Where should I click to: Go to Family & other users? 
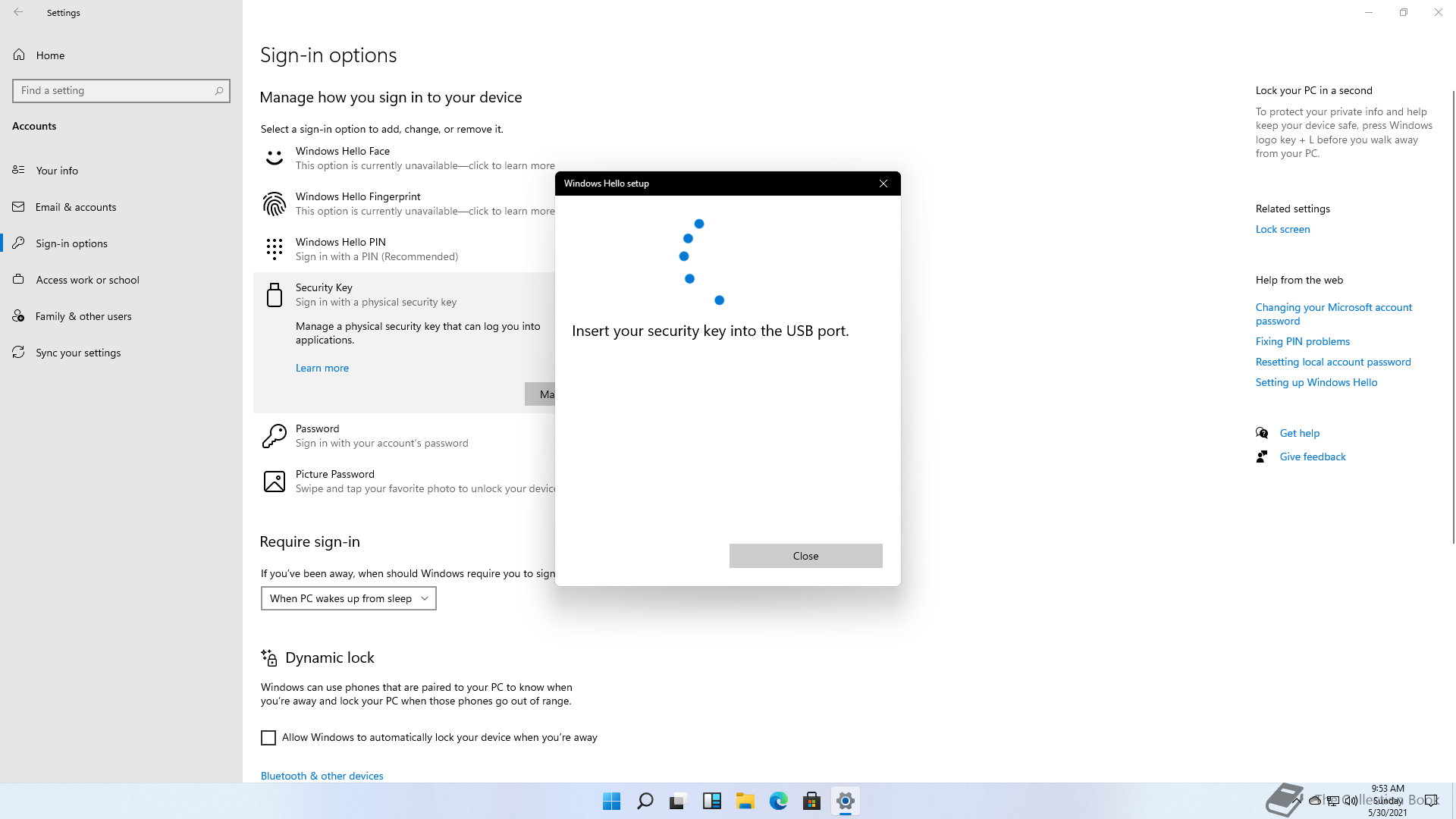(83, 316)
